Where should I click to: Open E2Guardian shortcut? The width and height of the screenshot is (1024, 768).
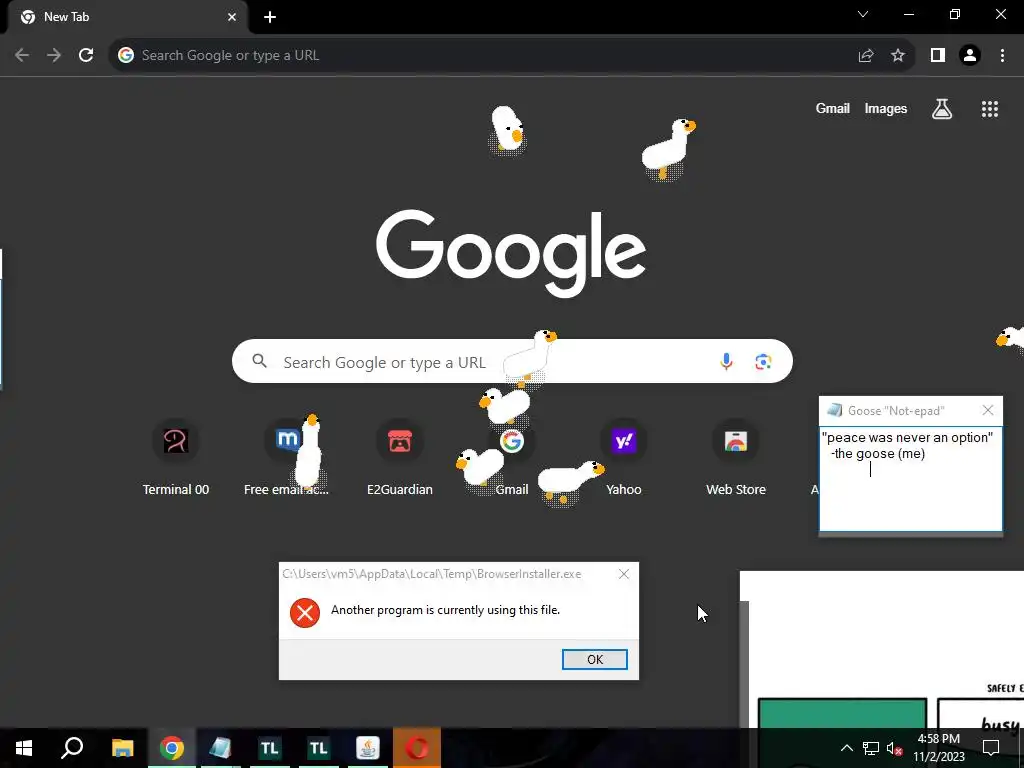click(x=400, y=458)
